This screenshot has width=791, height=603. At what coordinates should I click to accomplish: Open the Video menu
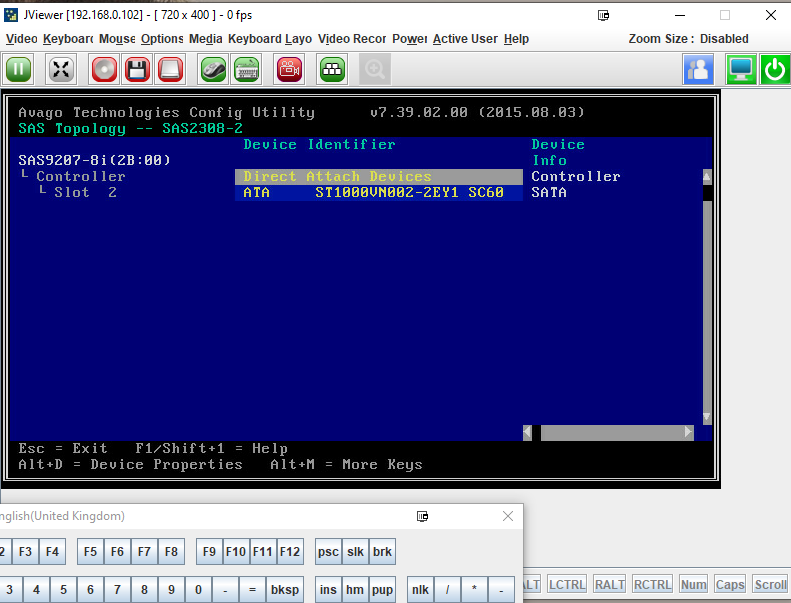(x=22, y=39)
